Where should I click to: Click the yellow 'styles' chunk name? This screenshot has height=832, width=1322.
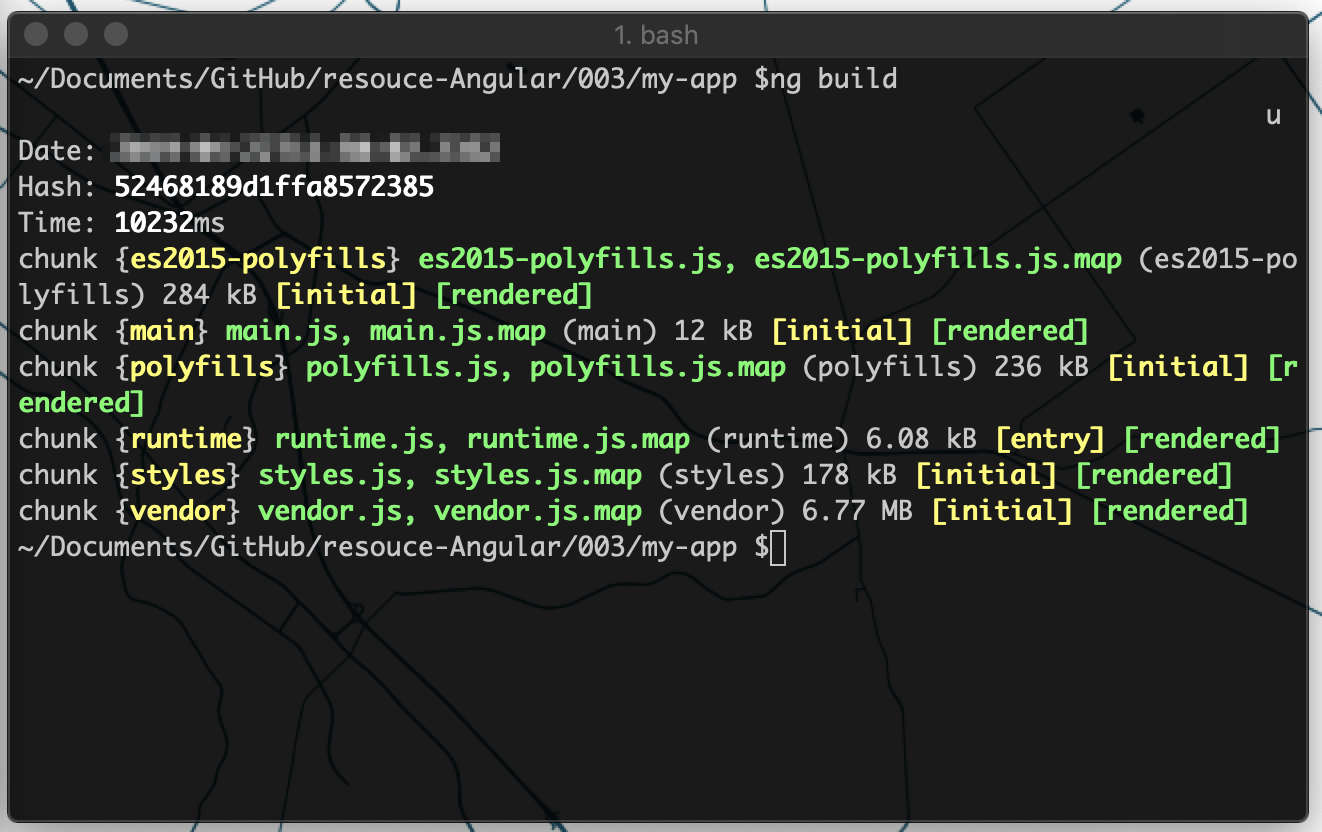pos(178,475)
